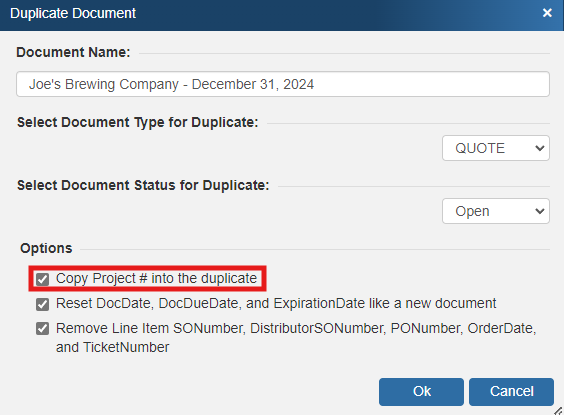Open the document status dropdown showing Open
This screenshot has width=564, height=415.
496,211
